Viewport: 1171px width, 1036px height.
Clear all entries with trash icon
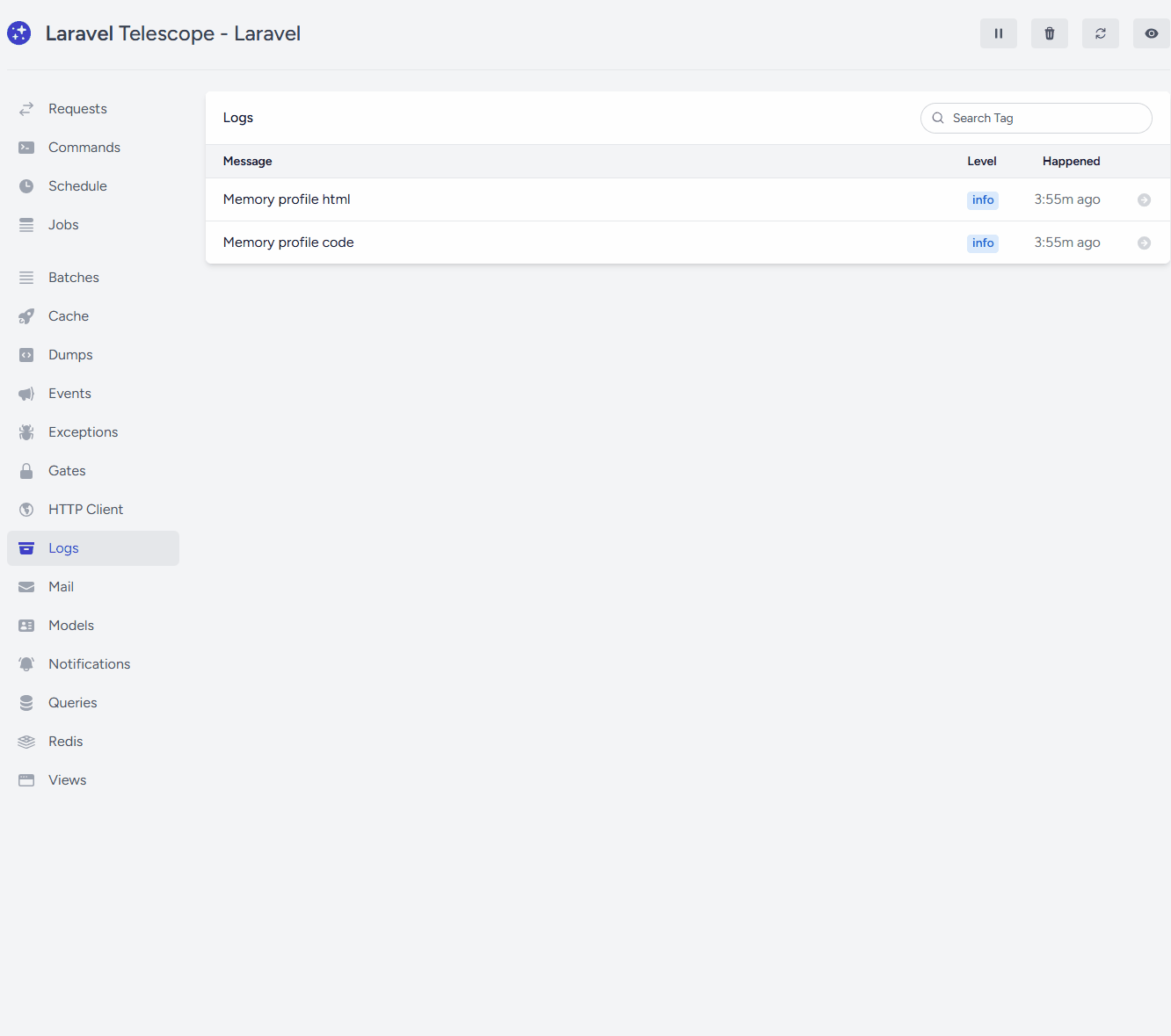pos(1049,33)
